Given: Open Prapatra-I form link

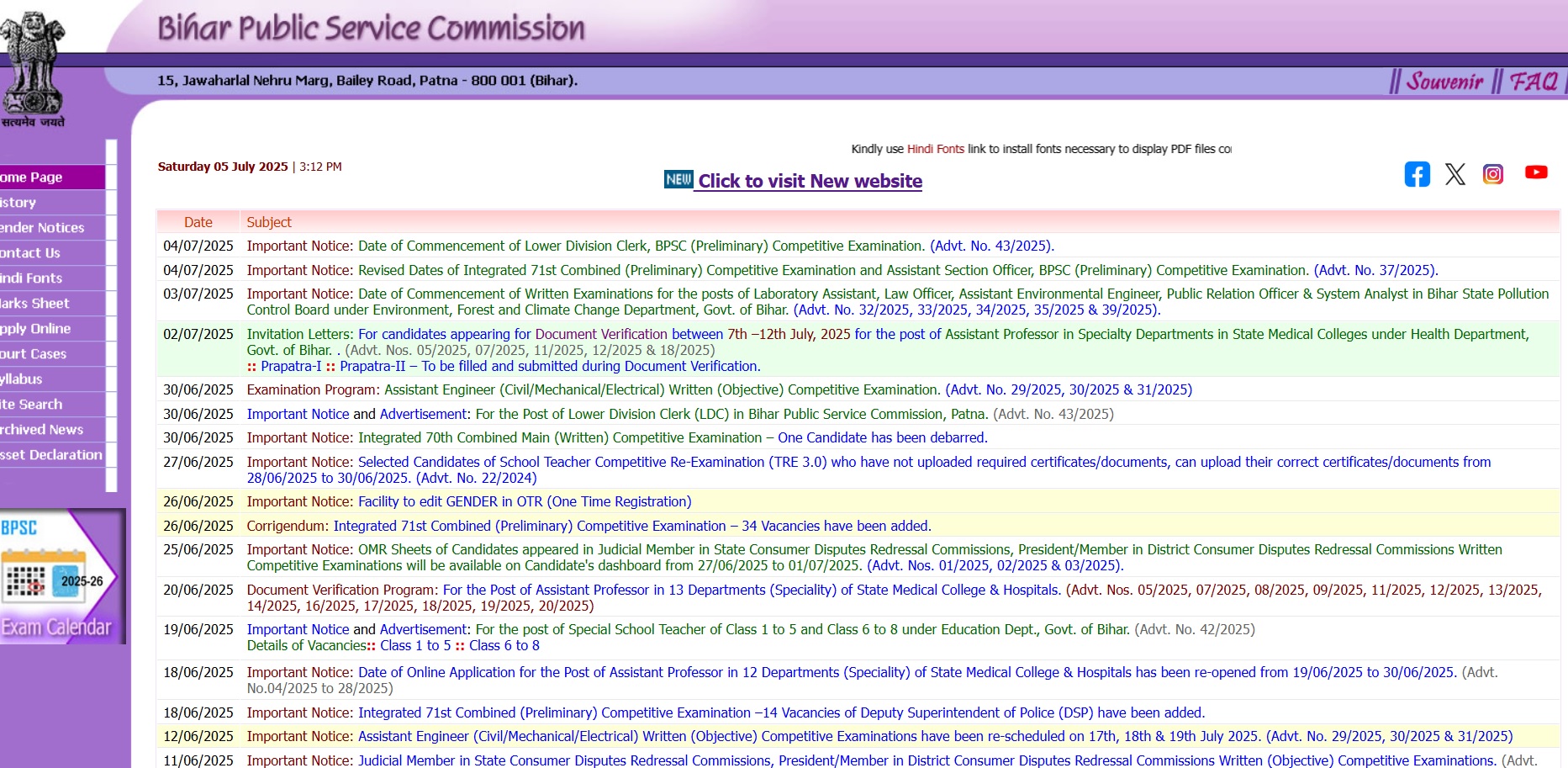Looking at the screenshot, I should click(x=291, y=366).
